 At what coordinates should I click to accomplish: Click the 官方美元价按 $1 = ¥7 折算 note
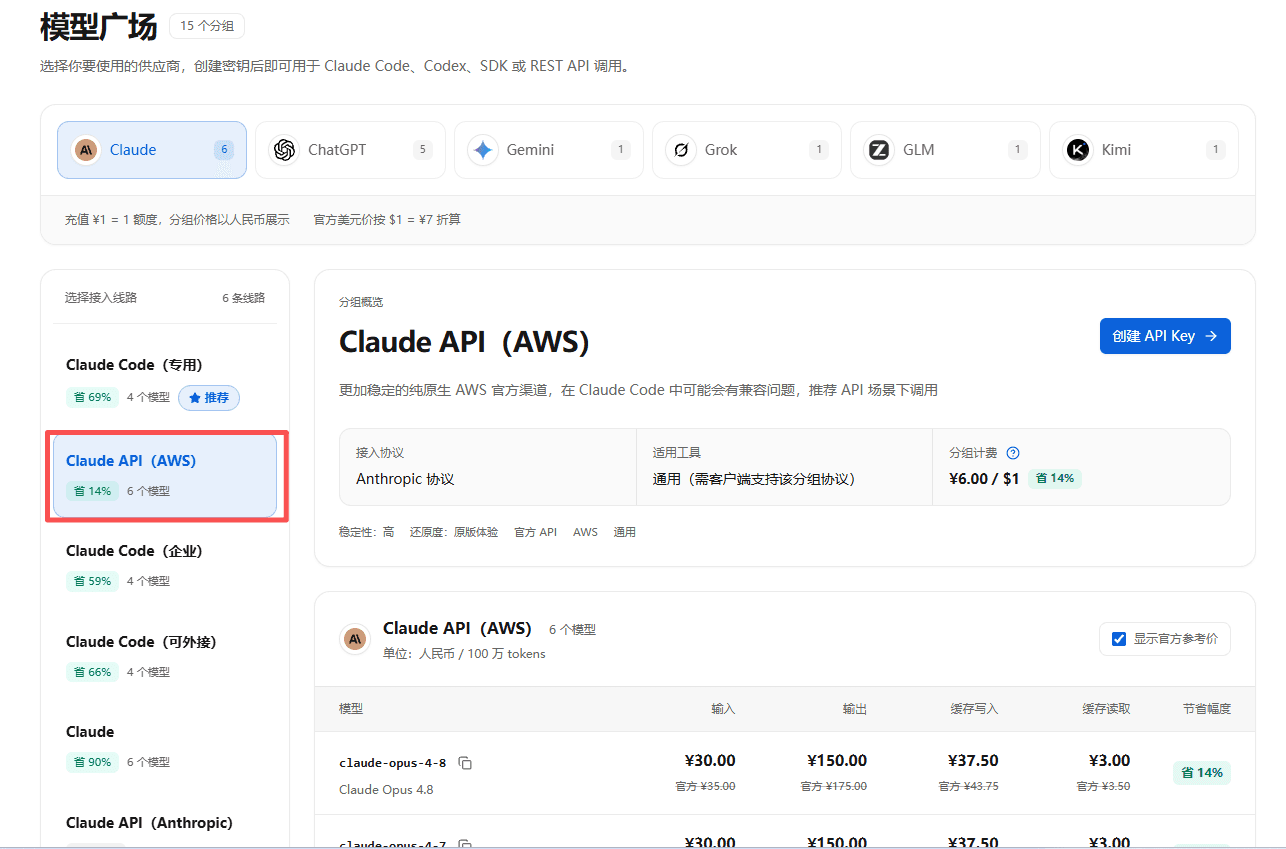387,220
